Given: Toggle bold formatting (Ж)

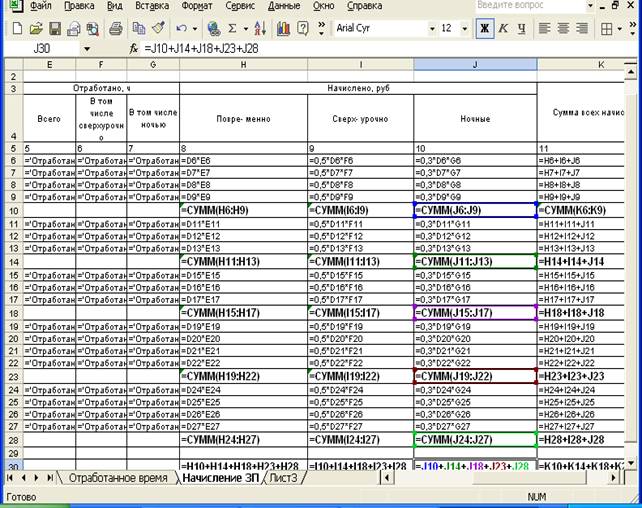Looking at the screenshot, I should pyautogui.click(x=485, y=29).
